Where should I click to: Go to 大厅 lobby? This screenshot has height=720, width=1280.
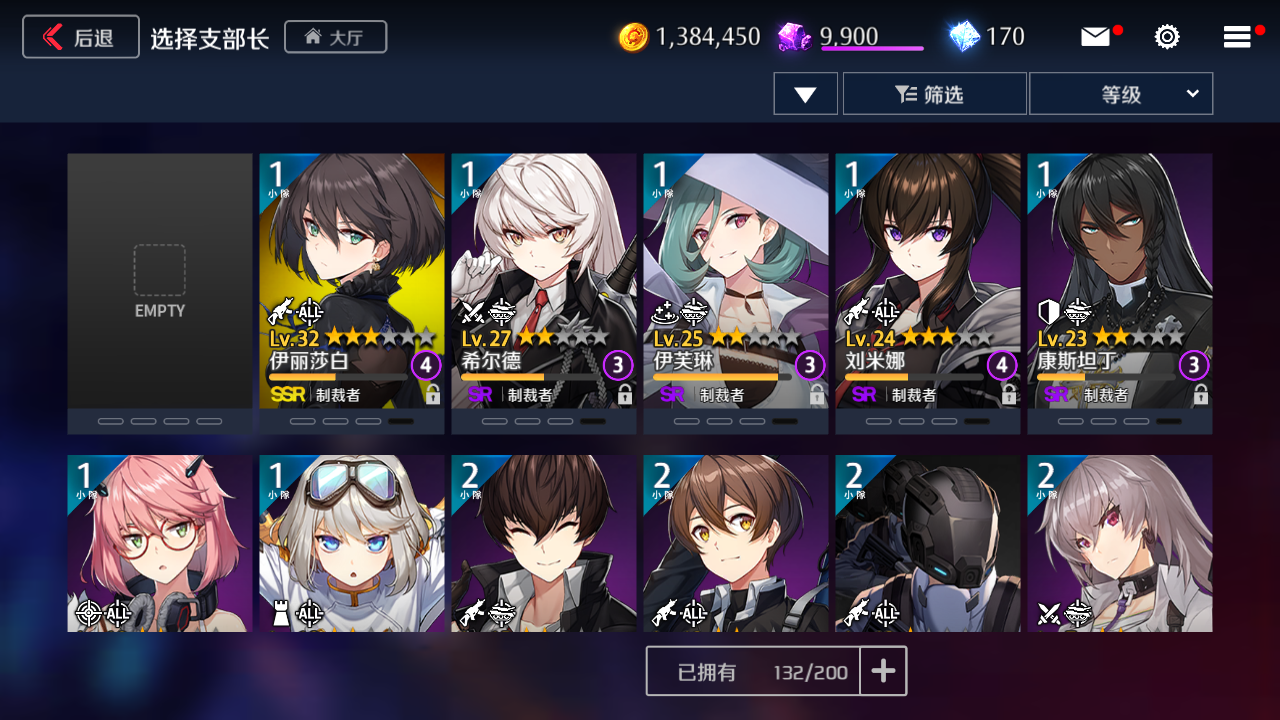(335, 37)
